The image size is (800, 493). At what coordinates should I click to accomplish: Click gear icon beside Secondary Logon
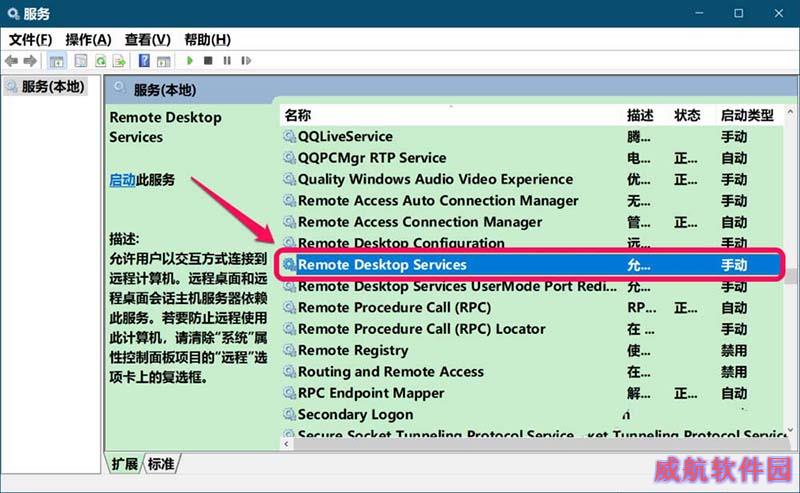[x=289, y=414]
